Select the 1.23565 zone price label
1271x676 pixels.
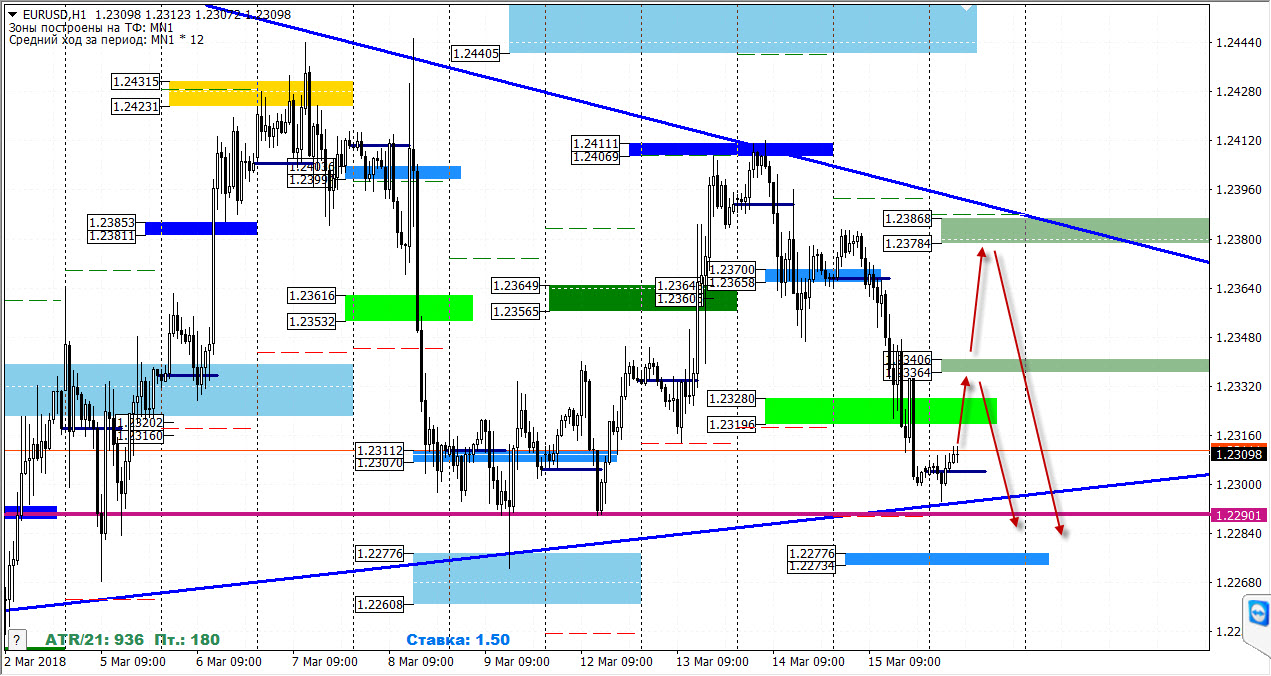pos(516,311)
